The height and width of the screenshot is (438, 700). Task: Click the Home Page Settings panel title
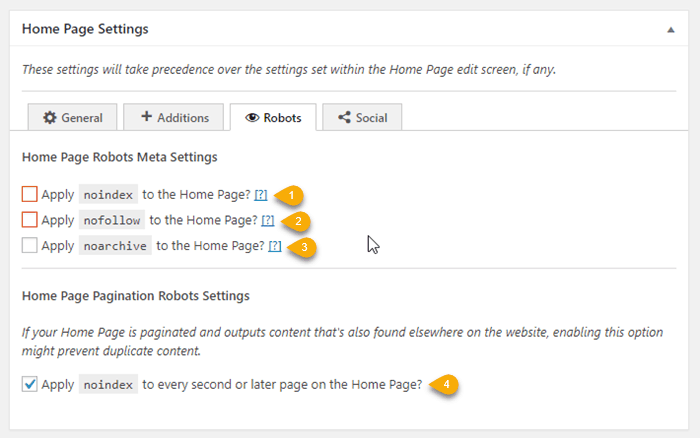(x=85, y=29)
